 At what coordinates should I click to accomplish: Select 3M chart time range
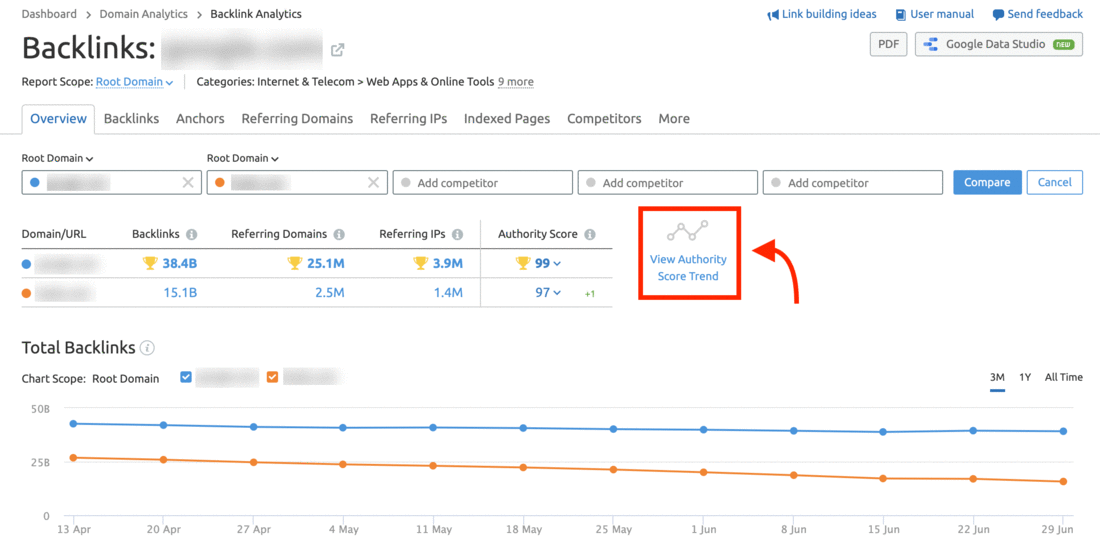pyautogui.click(x=997, y=377)
